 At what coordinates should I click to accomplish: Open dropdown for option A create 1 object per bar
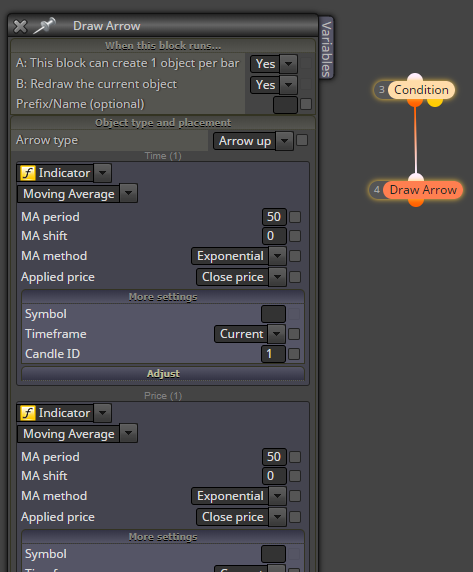point(288,64)
